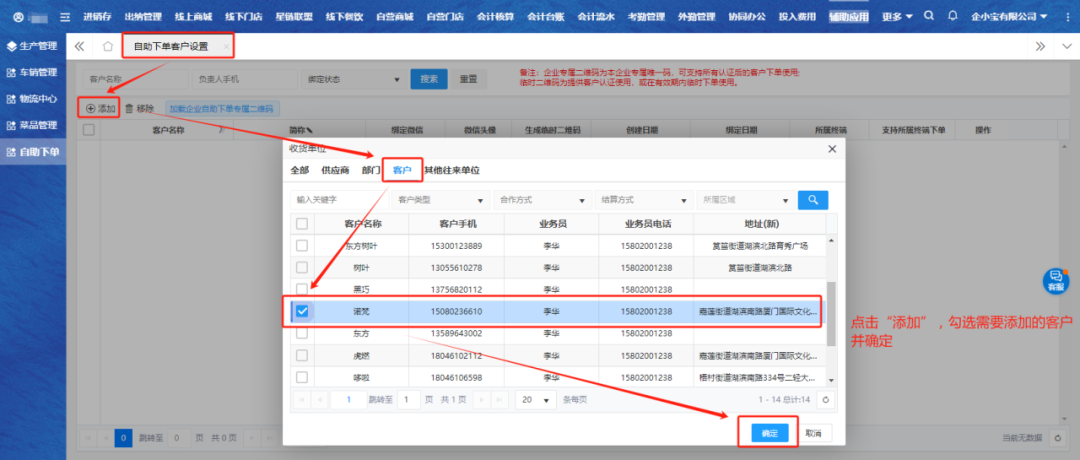Click the top bar search magnifier icon
The image size is (1080, 460).
coord(929,17)
